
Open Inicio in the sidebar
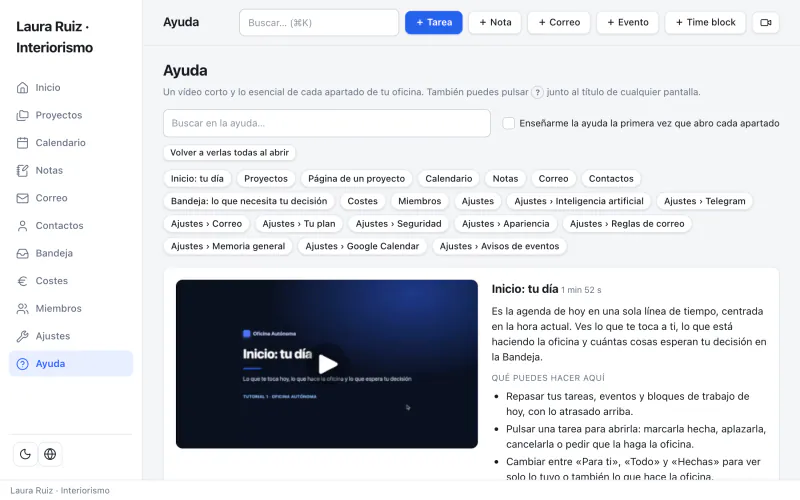[x=71, y=88]
